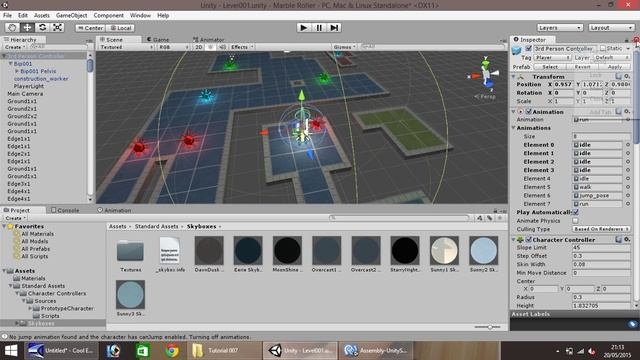Open the Gizmos dropdown

[x=345, y=47]
